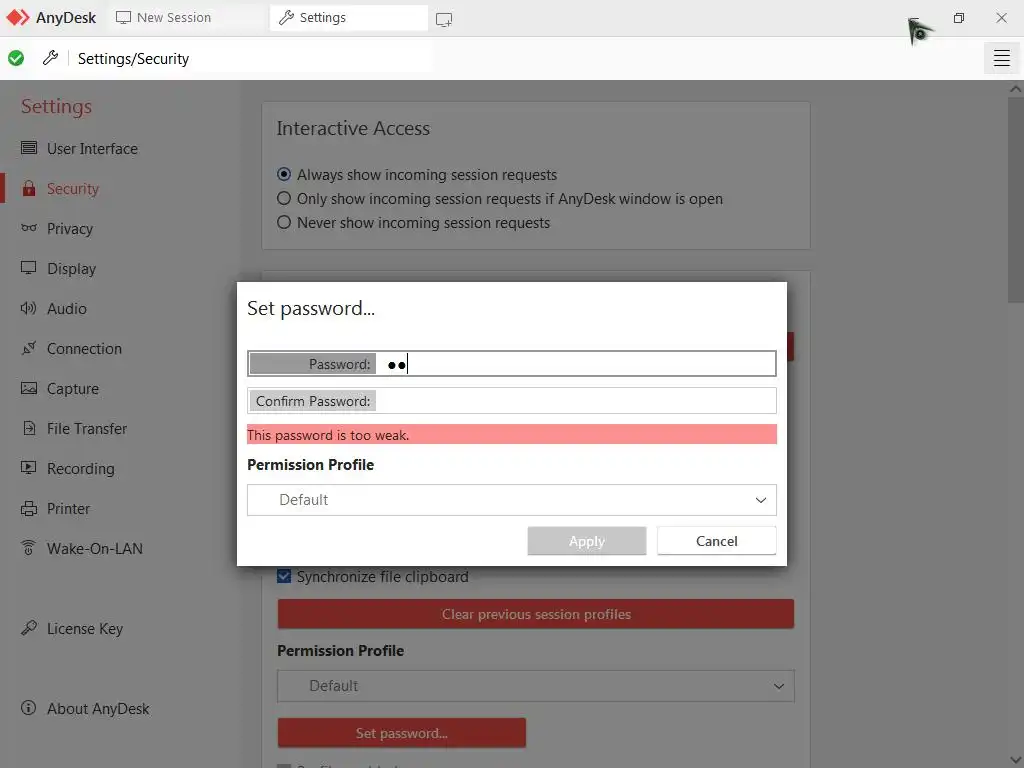Click the Display monitor icon

(x=29, y=268)
